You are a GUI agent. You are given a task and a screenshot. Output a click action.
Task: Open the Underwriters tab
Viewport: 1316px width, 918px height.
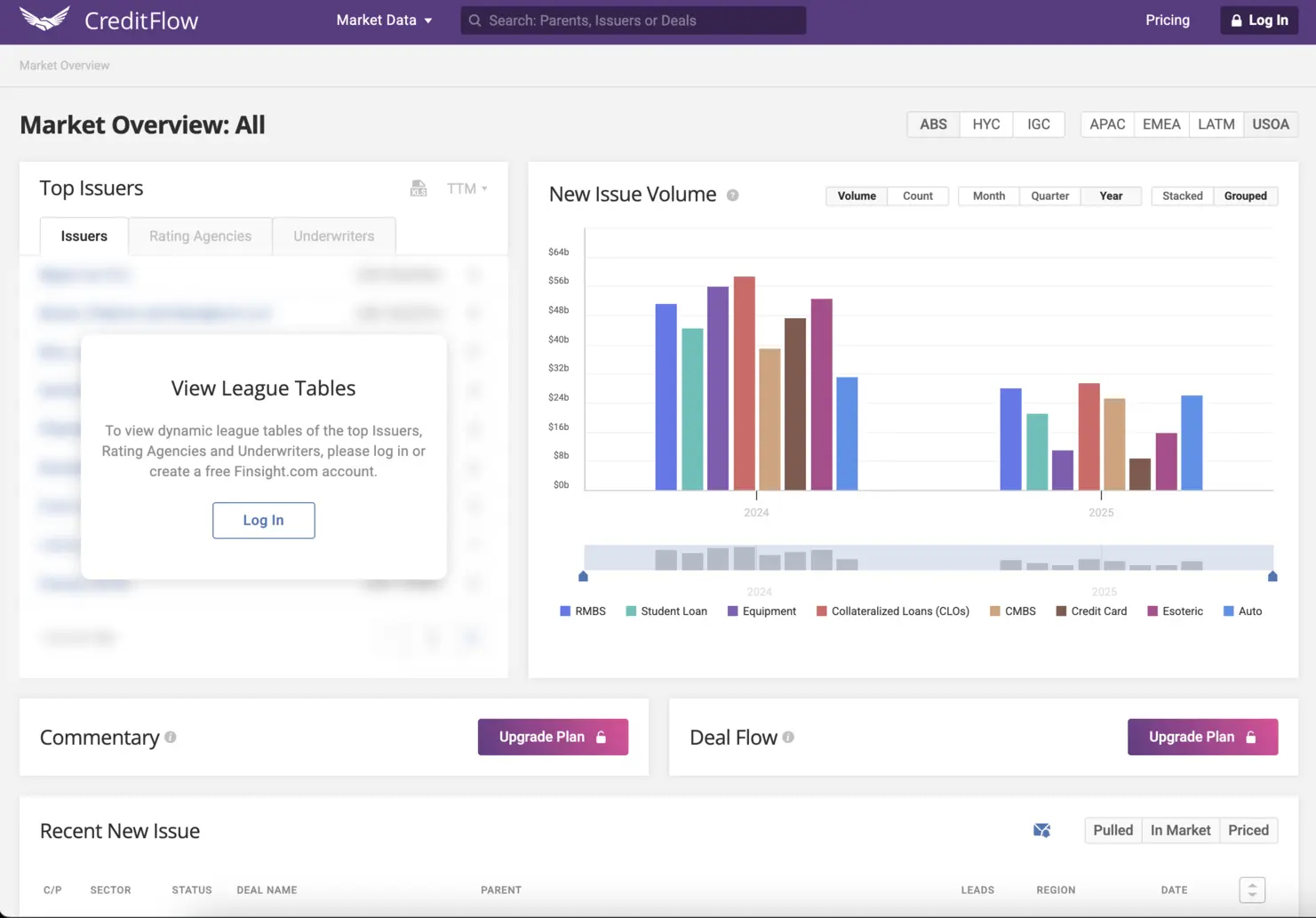click(x=333, y=236)
